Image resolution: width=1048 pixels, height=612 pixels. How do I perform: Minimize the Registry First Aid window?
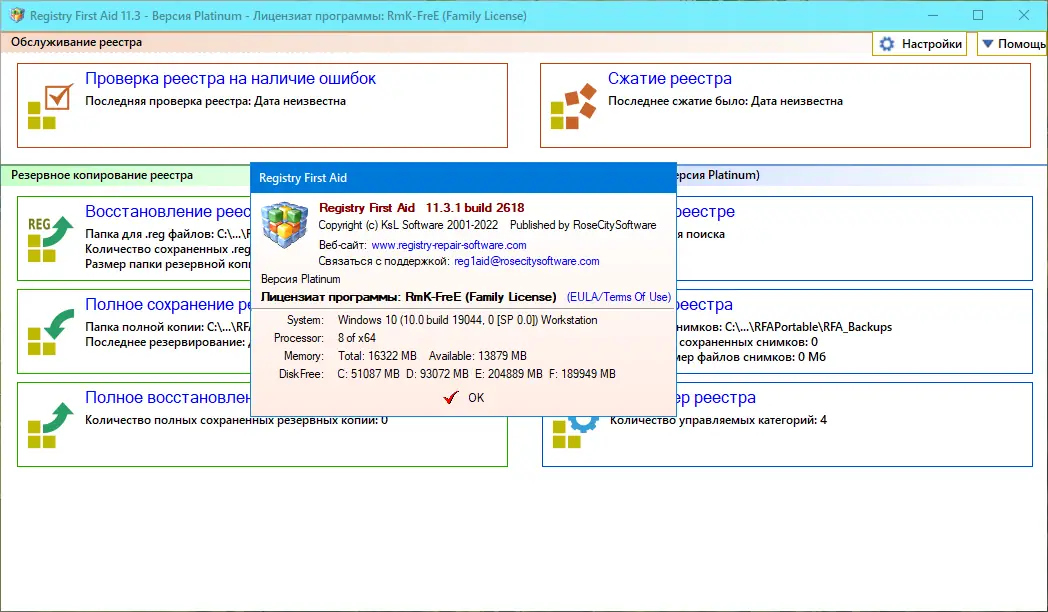coord(933,15)
